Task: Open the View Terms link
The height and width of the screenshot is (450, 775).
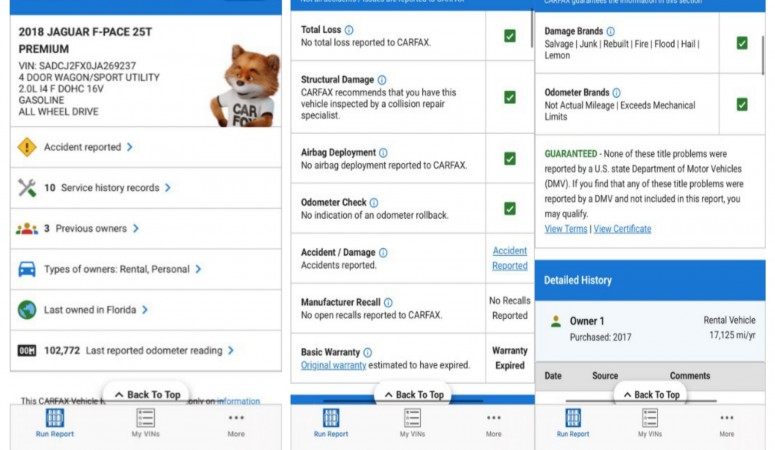Action: 565,229
